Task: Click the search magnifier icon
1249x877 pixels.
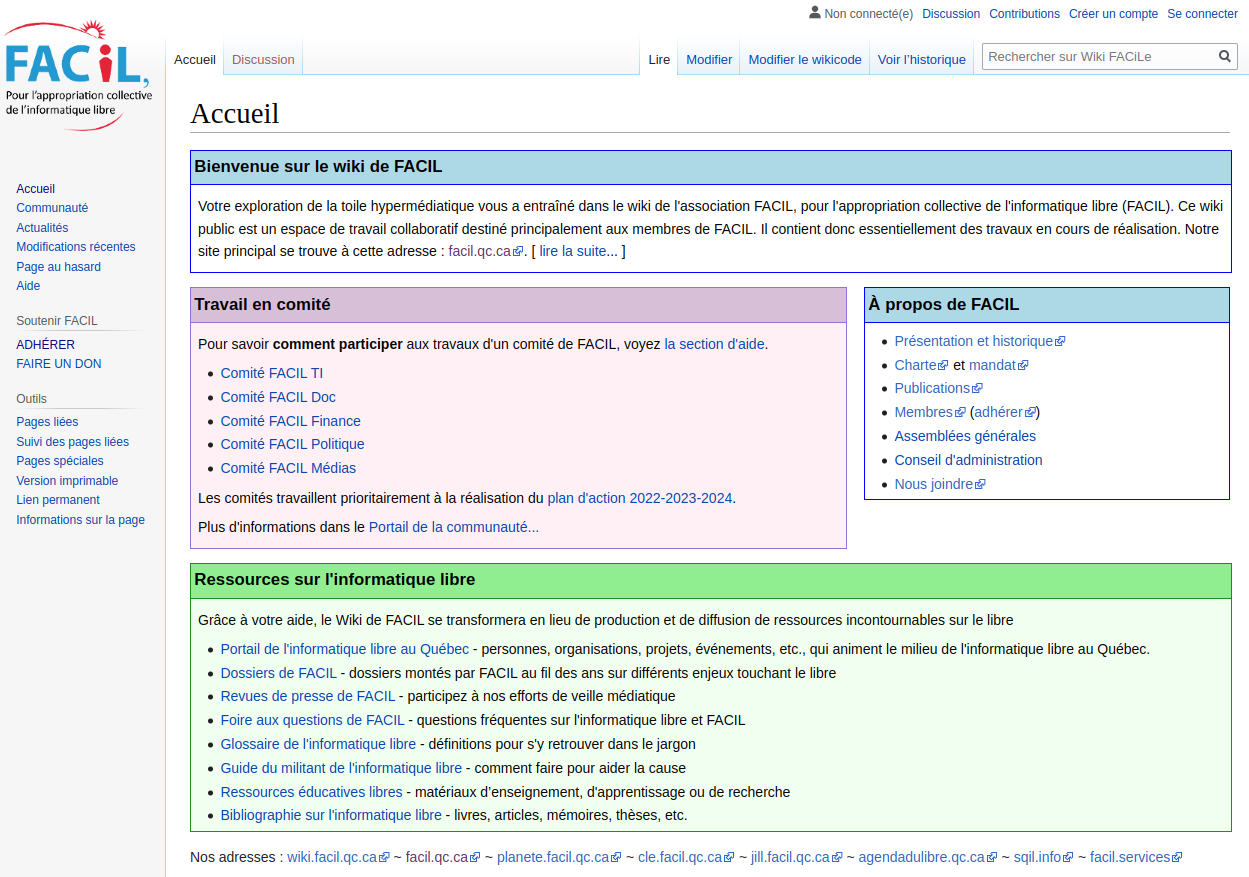Action: tap(1224, 57)
